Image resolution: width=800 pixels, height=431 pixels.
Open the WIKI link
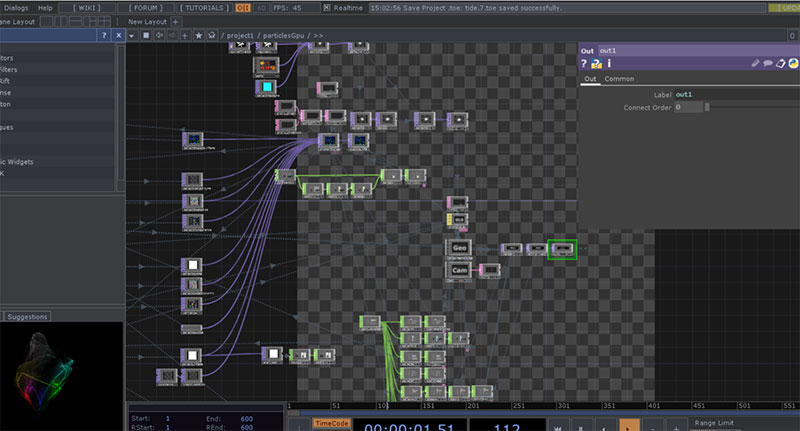[86, 8]
